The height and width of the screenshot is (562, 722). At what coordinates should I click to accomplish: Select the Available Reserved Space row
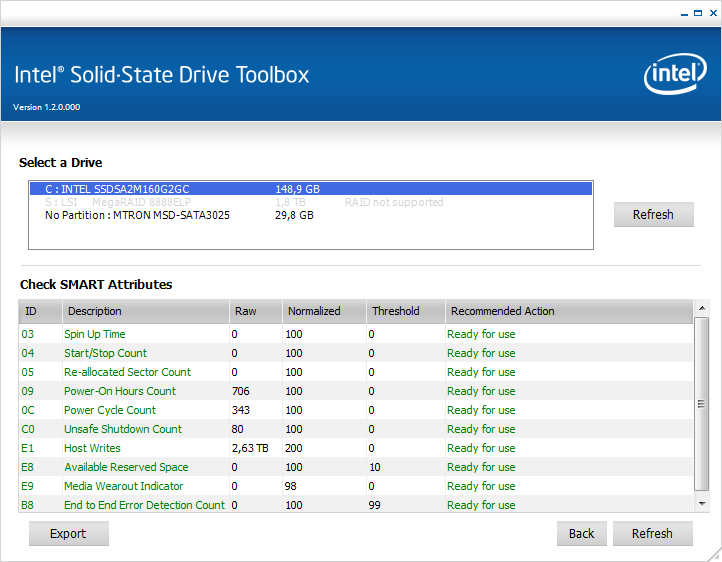coord(355,467)
